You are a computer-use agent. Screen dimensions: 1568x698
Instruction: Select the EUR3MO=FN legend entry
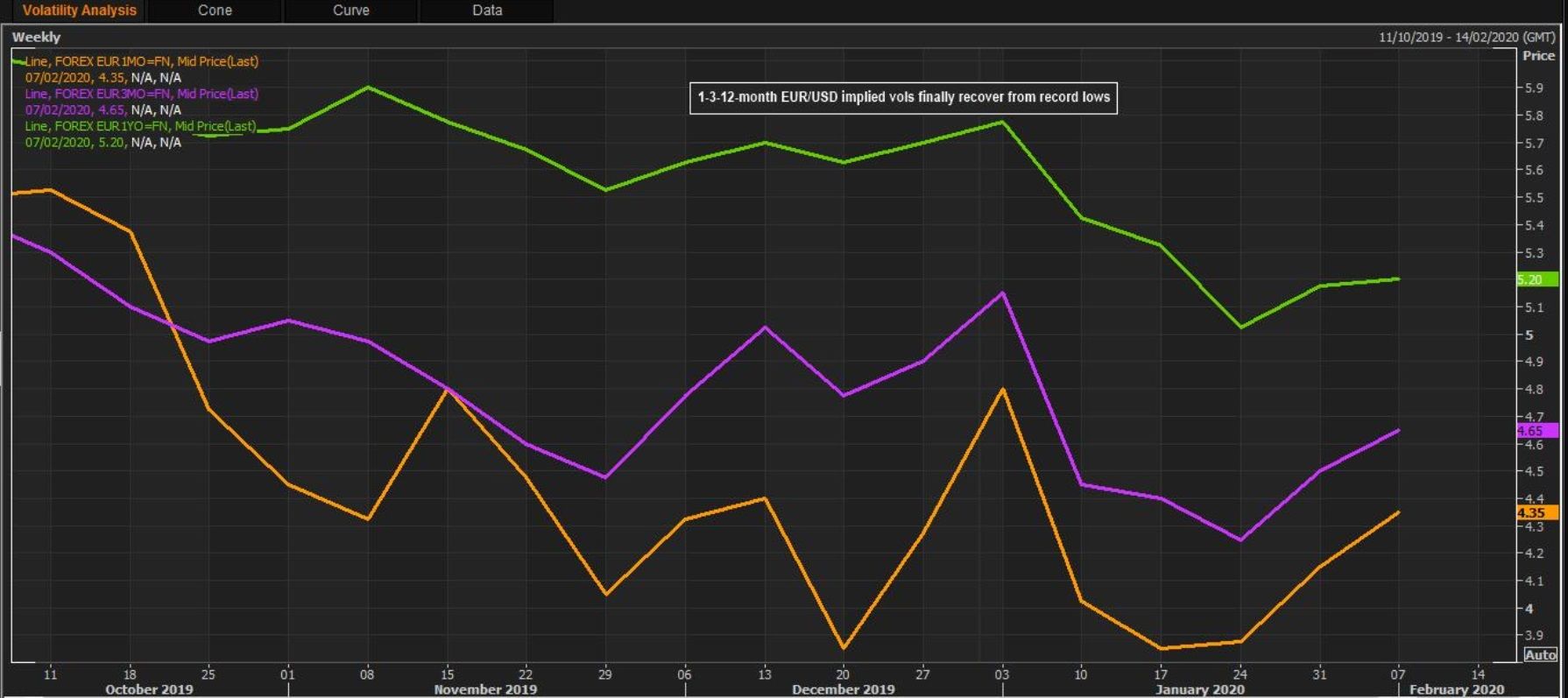(x=142, y=94)
